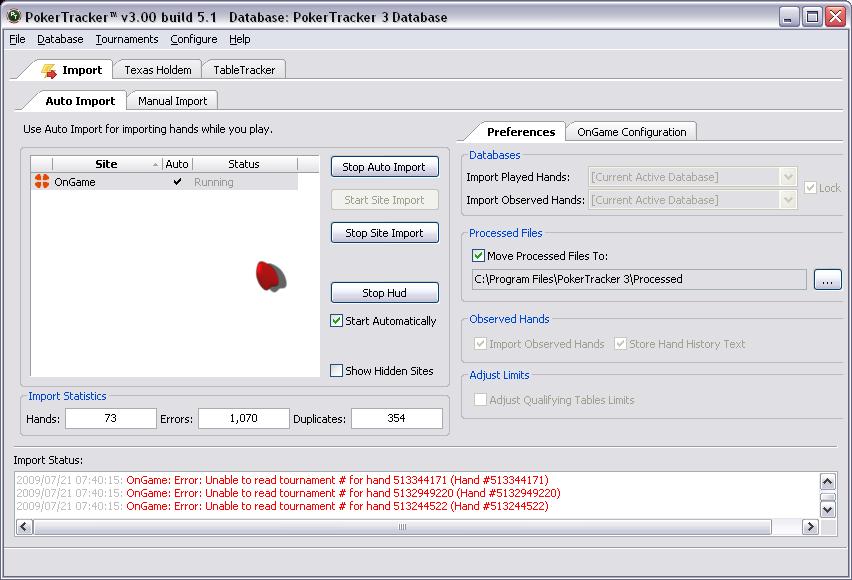Toggle Import Observed Hands checkbox
The height and width of the screenshot is (580, 852).
click(x=480, y=344)
